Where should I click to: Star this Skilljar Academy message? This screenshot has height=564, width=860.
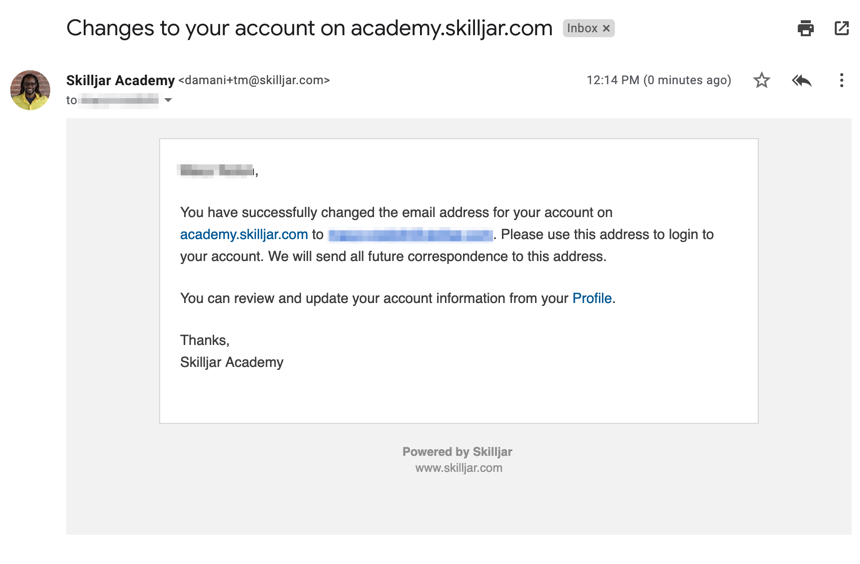[762, 80]
